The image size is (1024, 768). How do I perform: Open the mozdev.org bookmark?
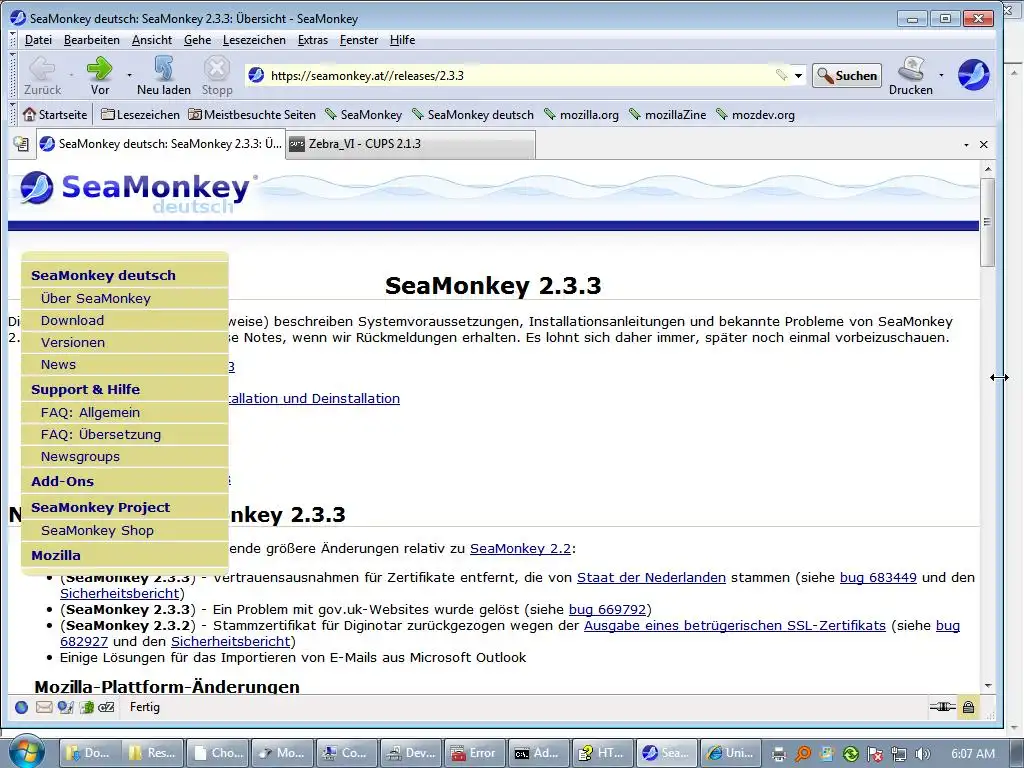756,115
